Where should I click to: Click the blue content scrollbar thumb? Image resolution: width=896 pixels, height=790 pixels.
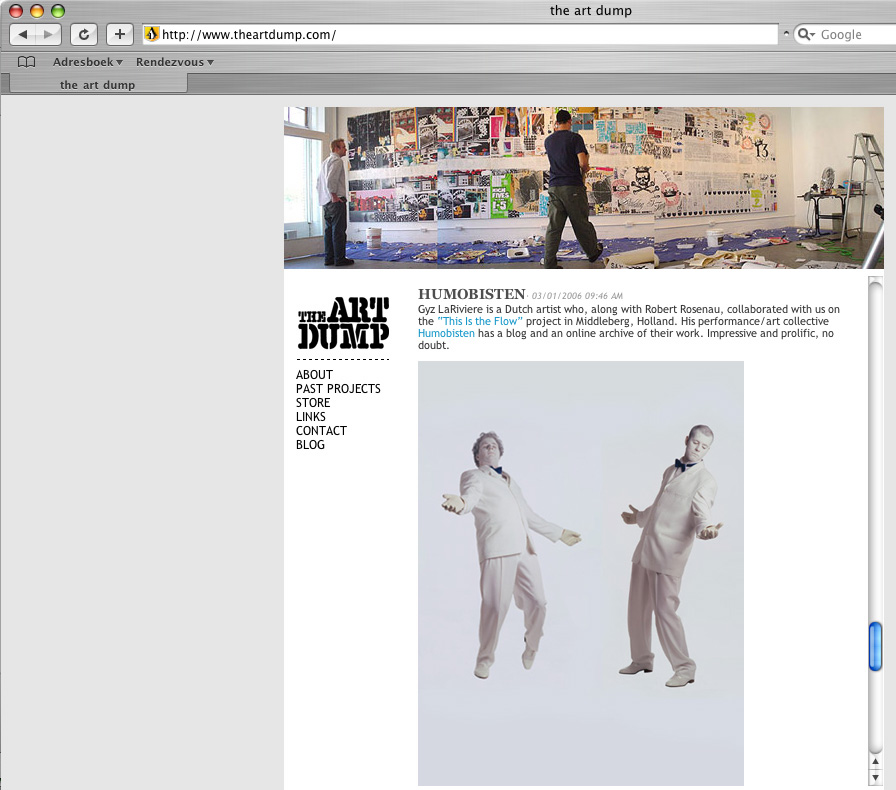point(876,646)
